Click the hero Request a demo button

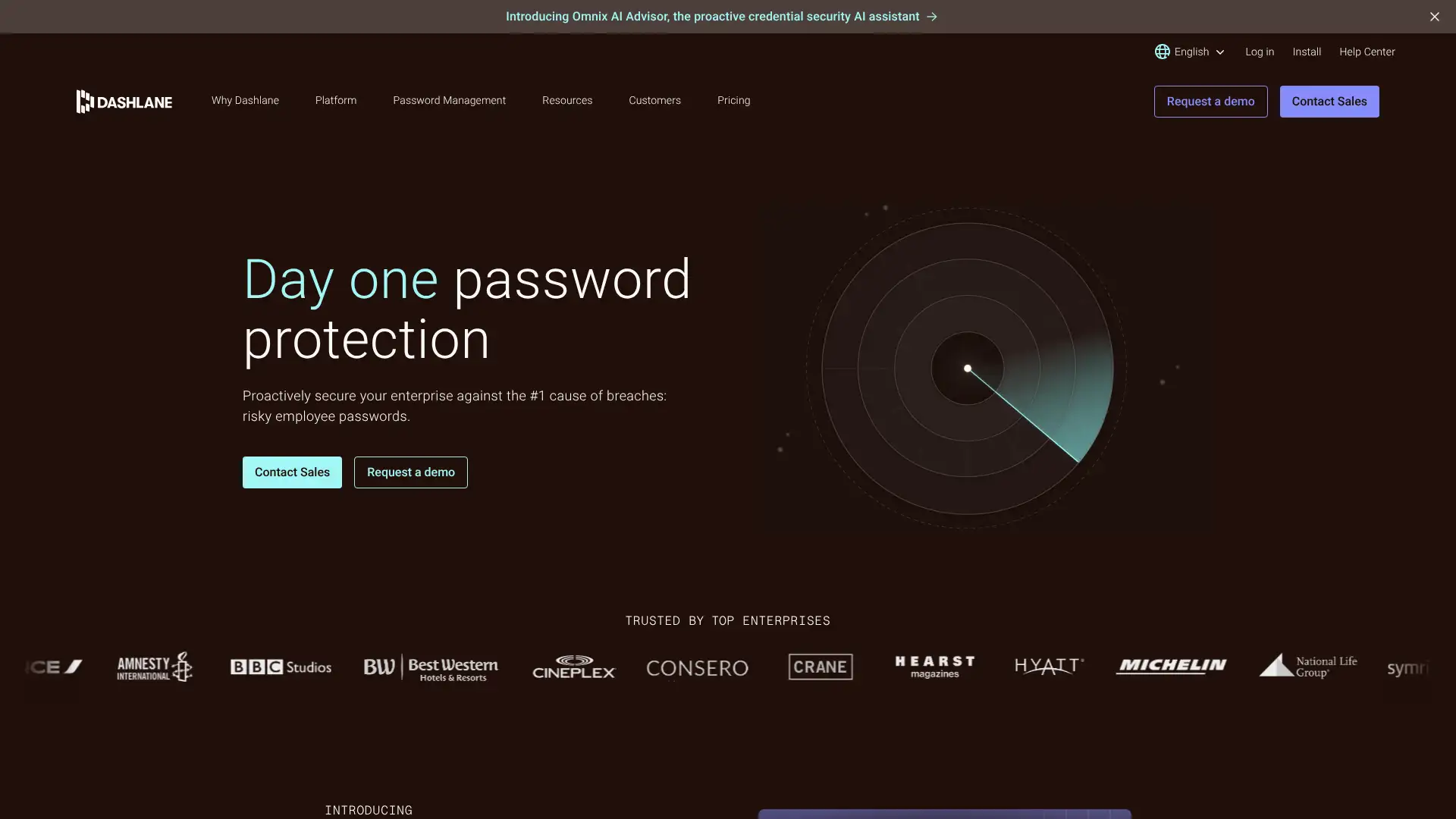coord(410,472)
